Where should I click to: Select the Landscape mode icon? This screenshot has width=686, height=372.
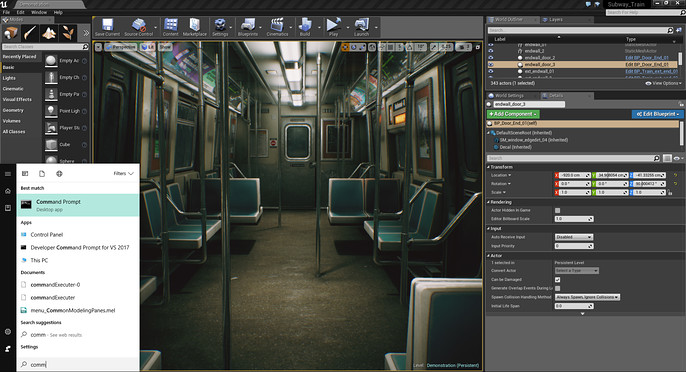tap(49, 33)
